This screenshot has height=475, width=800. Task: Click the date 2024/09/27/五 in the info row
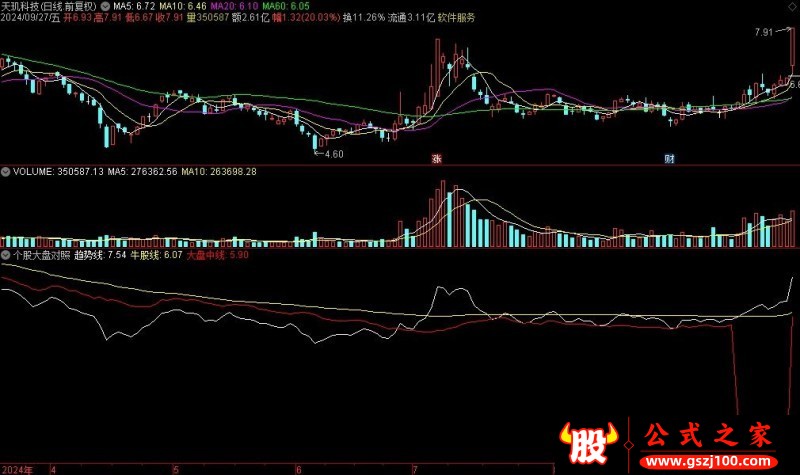[x=30, y=18]
